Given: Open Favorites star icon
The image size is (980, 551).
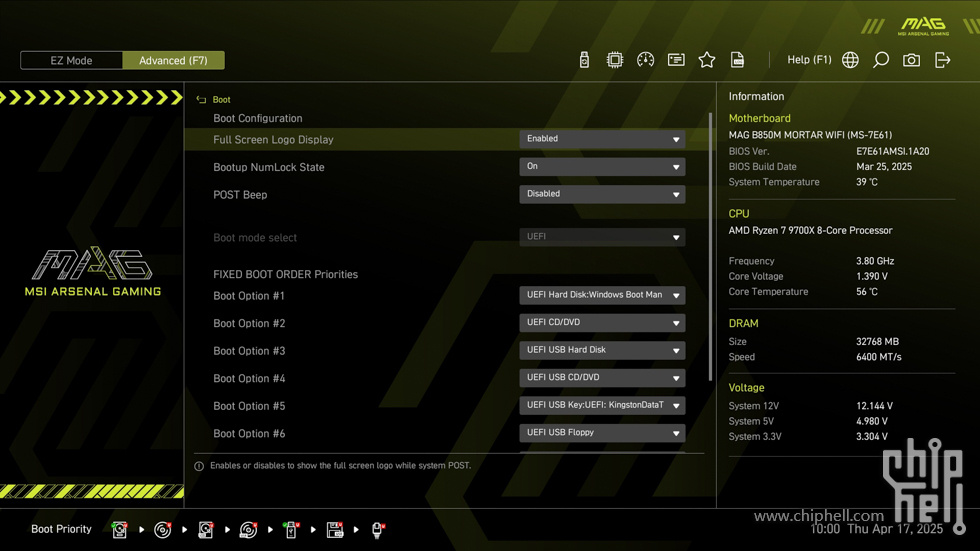Looking at the screenshot, I should coord(706,60).
